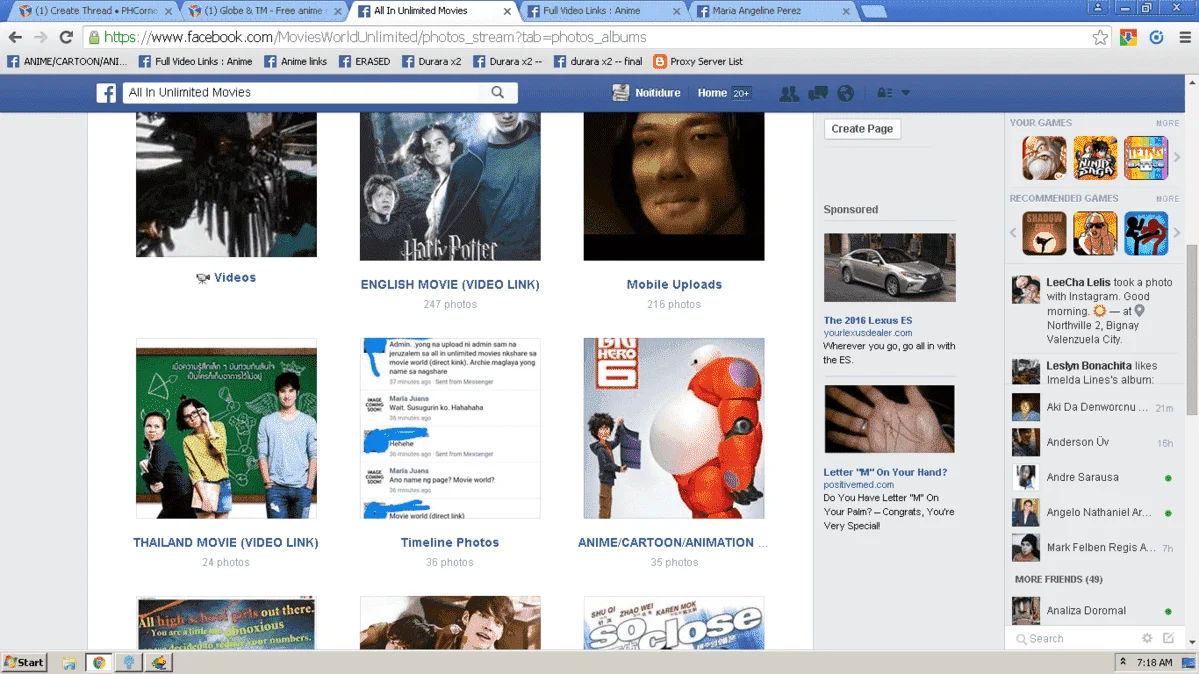Click the Windows Start button
The width and height of the screenshot is (1199, 674).
(x=24, y=663)
